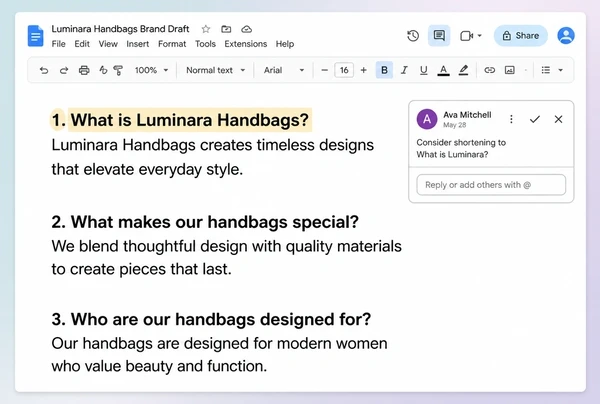The width and height of the screenshot is (600, 404).
Task: Click the text who value beauty and function.
Action: click(159, 366)
